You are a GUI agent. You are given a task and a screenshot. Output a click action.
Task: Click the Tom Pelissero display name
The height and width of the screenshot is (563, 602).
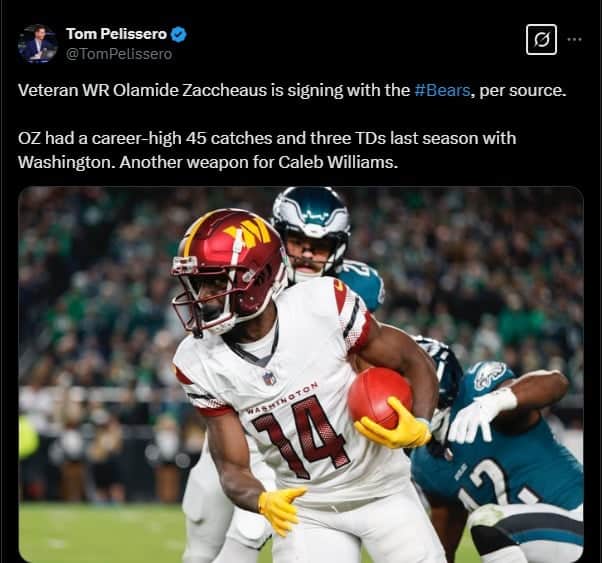click(117, 34)
